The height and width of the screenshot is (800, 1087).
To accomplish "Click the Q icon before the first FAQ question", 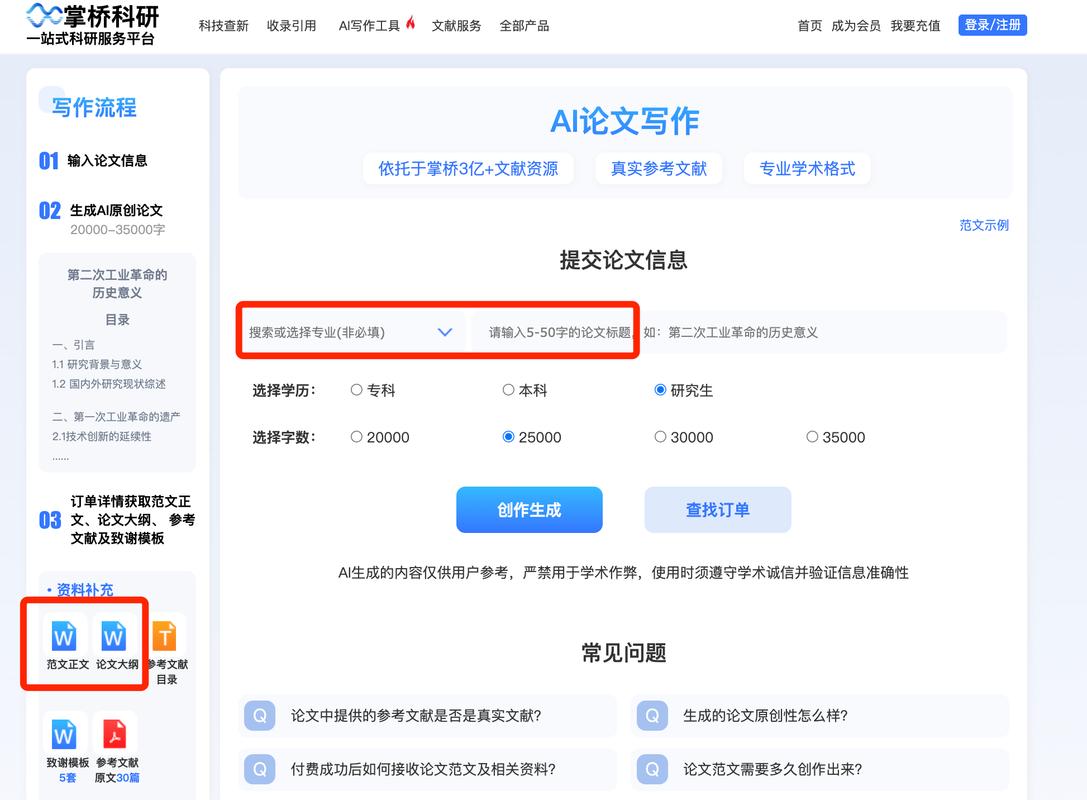I will (x=260, y=715).
